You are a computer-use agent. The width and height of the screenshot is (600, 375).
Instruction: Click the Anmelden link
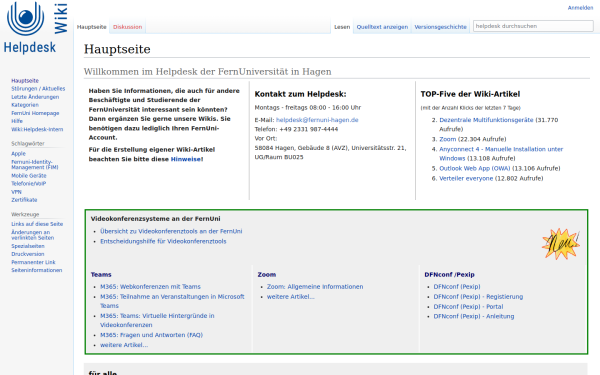click(580, 8)
